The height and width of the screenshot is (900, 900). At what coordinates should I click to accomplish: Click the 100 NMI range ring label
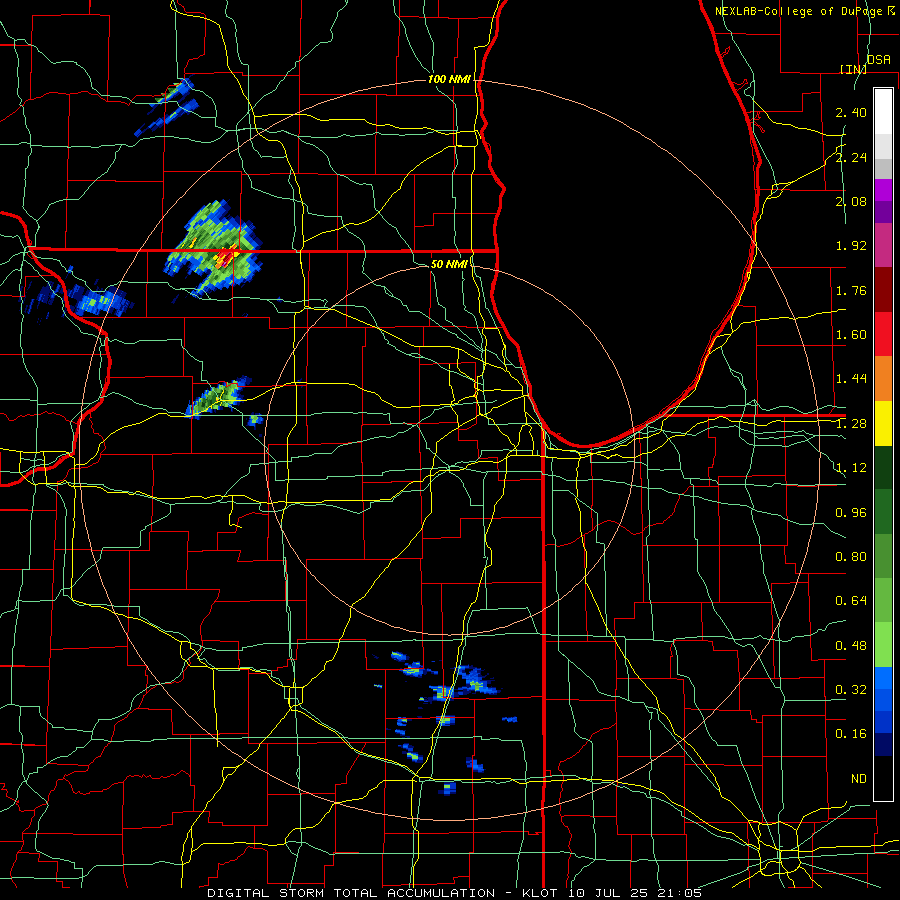[449, 79]
